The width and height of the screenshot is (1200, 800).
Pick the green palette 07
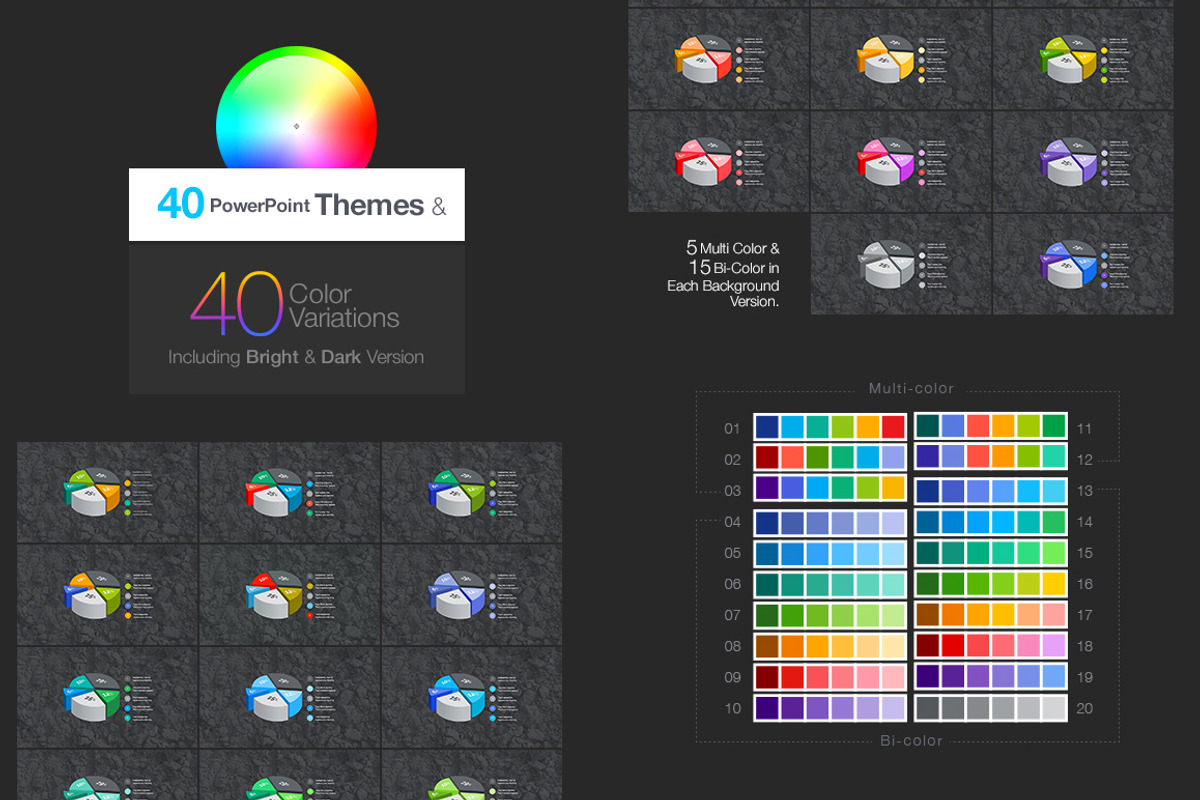pyautogui.click(x=830, y=615)
